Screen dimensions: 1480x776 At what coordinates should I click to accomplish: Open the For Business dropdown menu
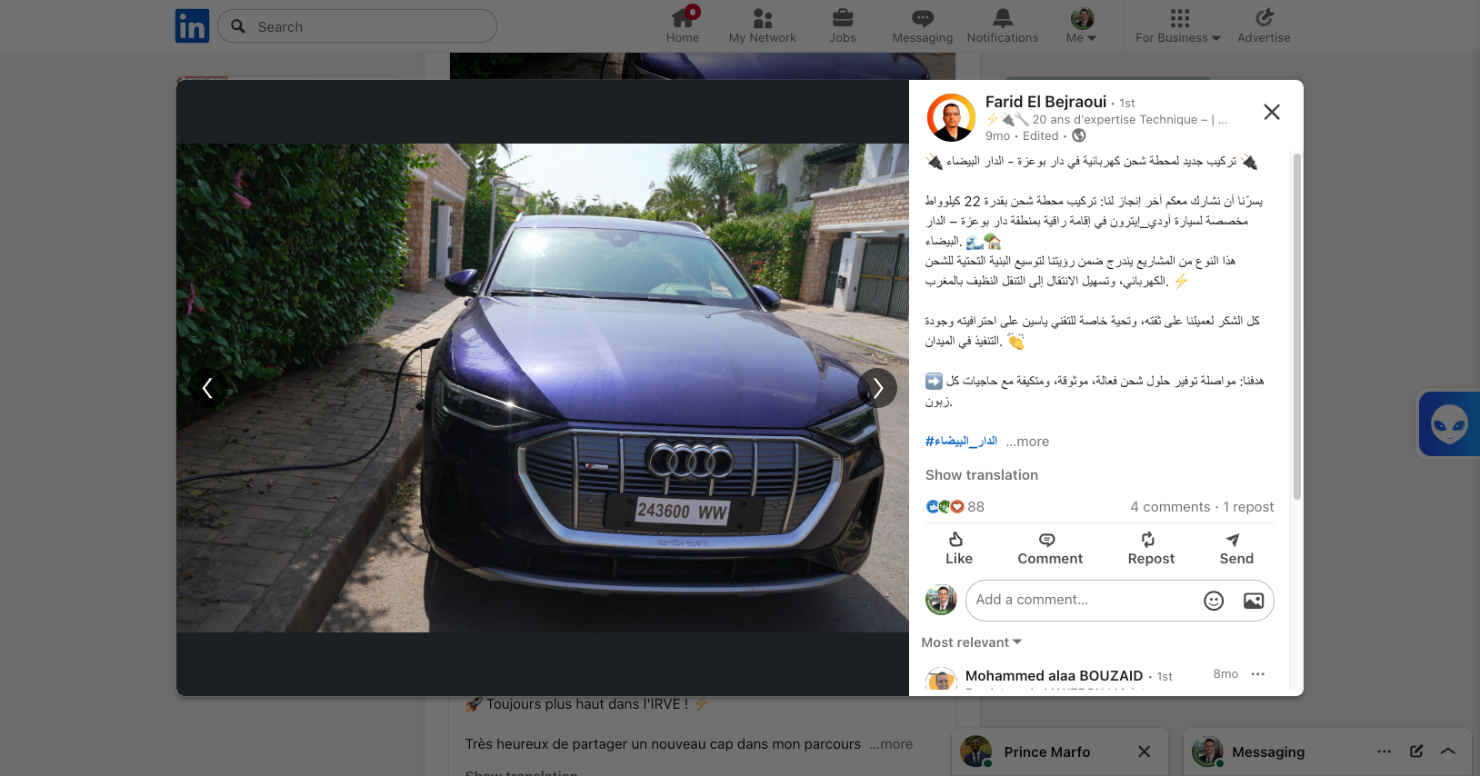(x=1178, y=26)
